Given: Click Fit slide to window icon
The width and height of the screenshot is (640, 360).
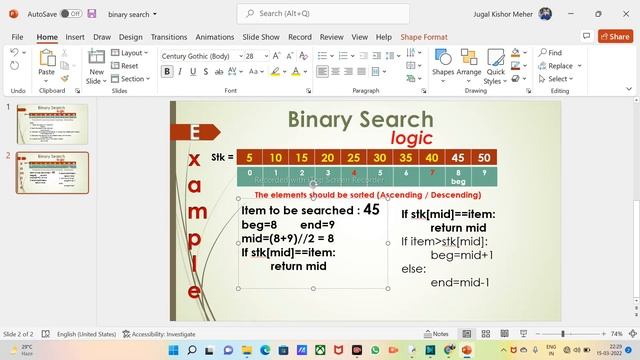Looking at the screenshot, I should tap(633, 334).
